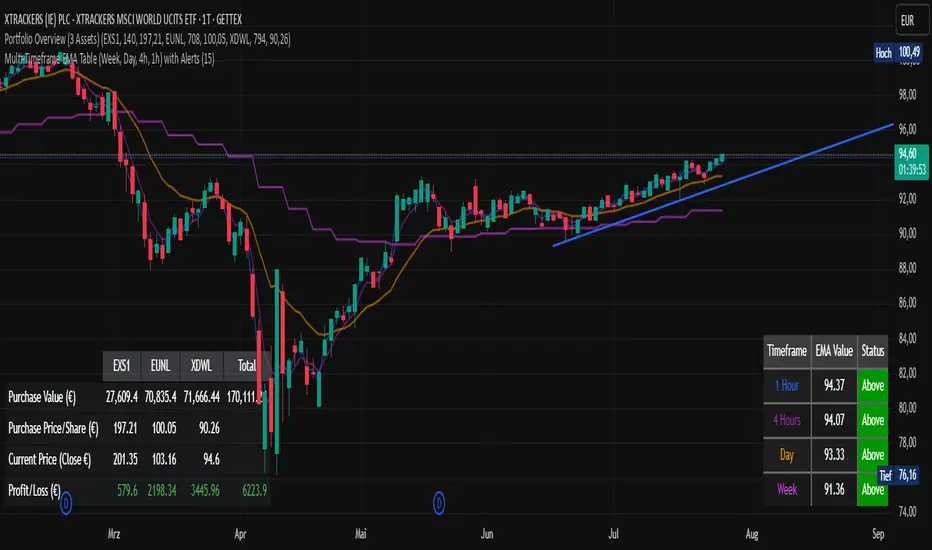The image size is (932, 550).
Task: Select the Xtrackers MSCI World ETF title
Action: (x=123, y=20)
